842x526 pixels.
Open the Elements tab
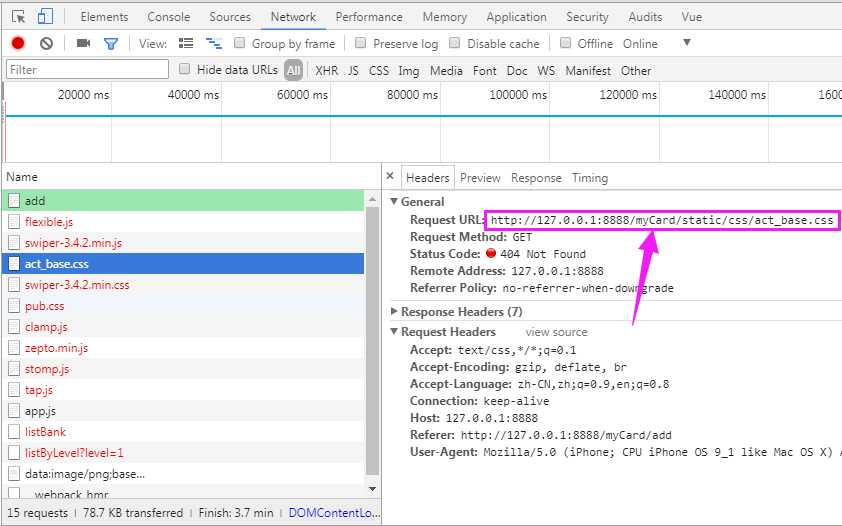[104, 17]
